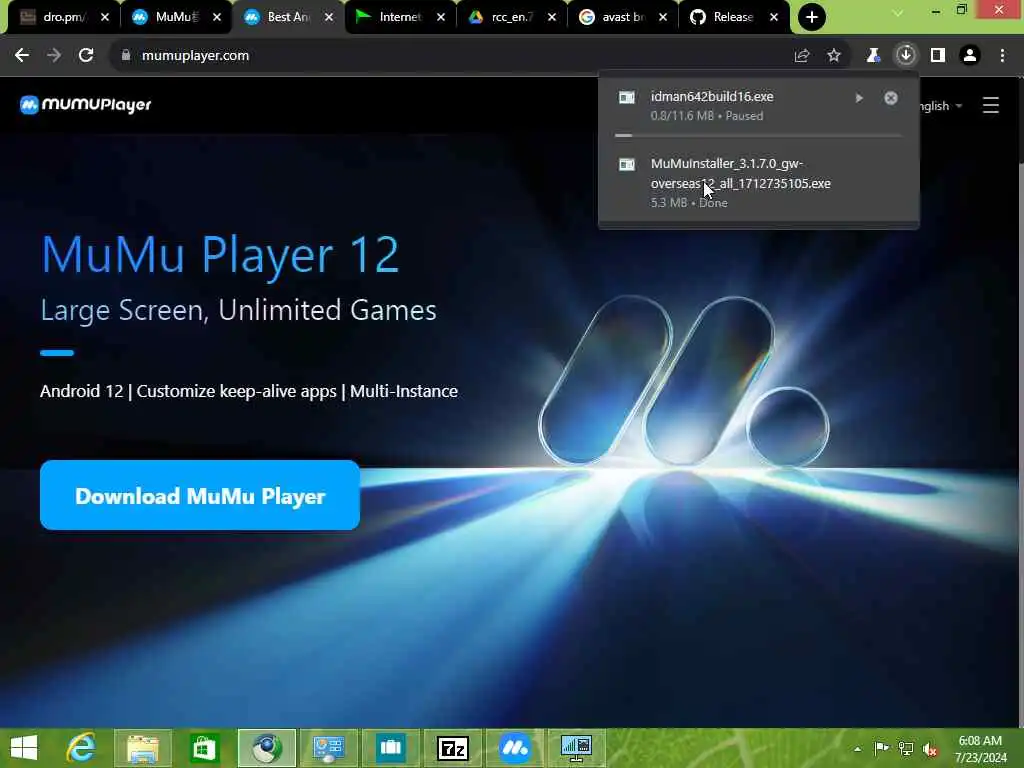Switch to the GitHub Release tab

coord(725,17)
